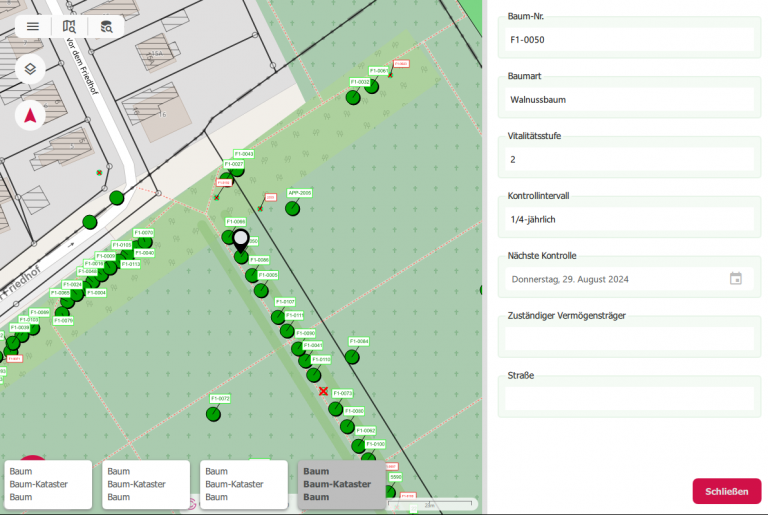Click the F1-0105 tree label
This screenshot has width=768, height=515.
click(122, 245)
